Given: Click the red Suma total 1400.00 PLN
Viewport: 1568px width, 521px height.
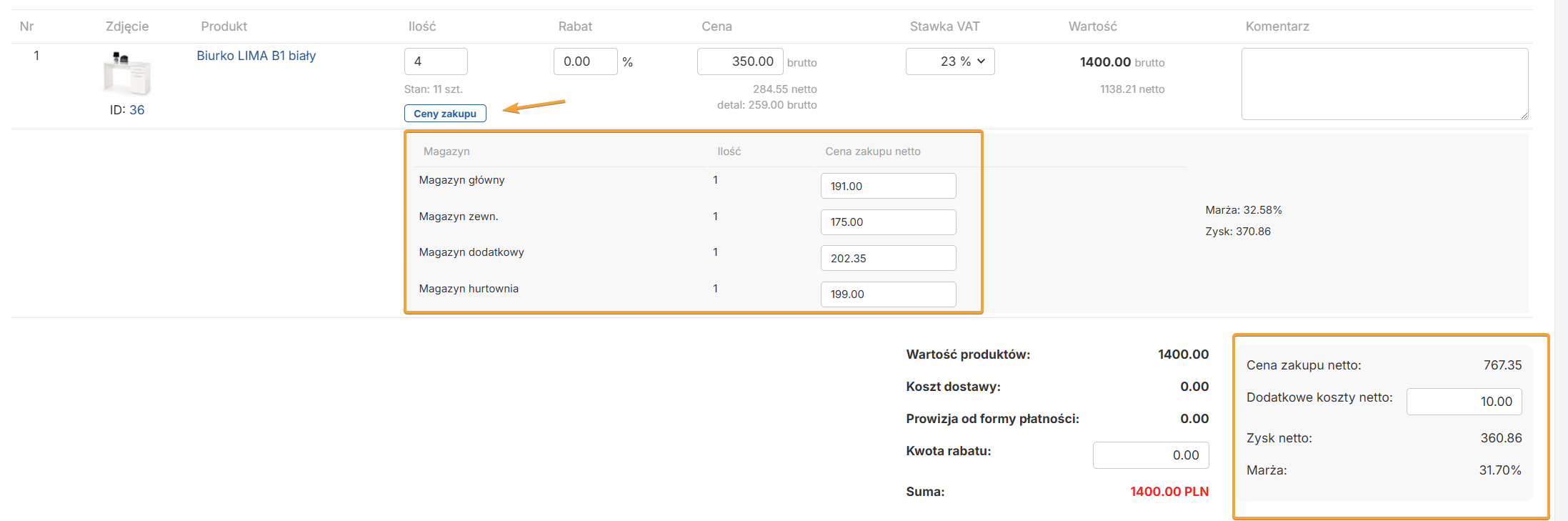Looking at the screenshot, I should (1169, 492).
